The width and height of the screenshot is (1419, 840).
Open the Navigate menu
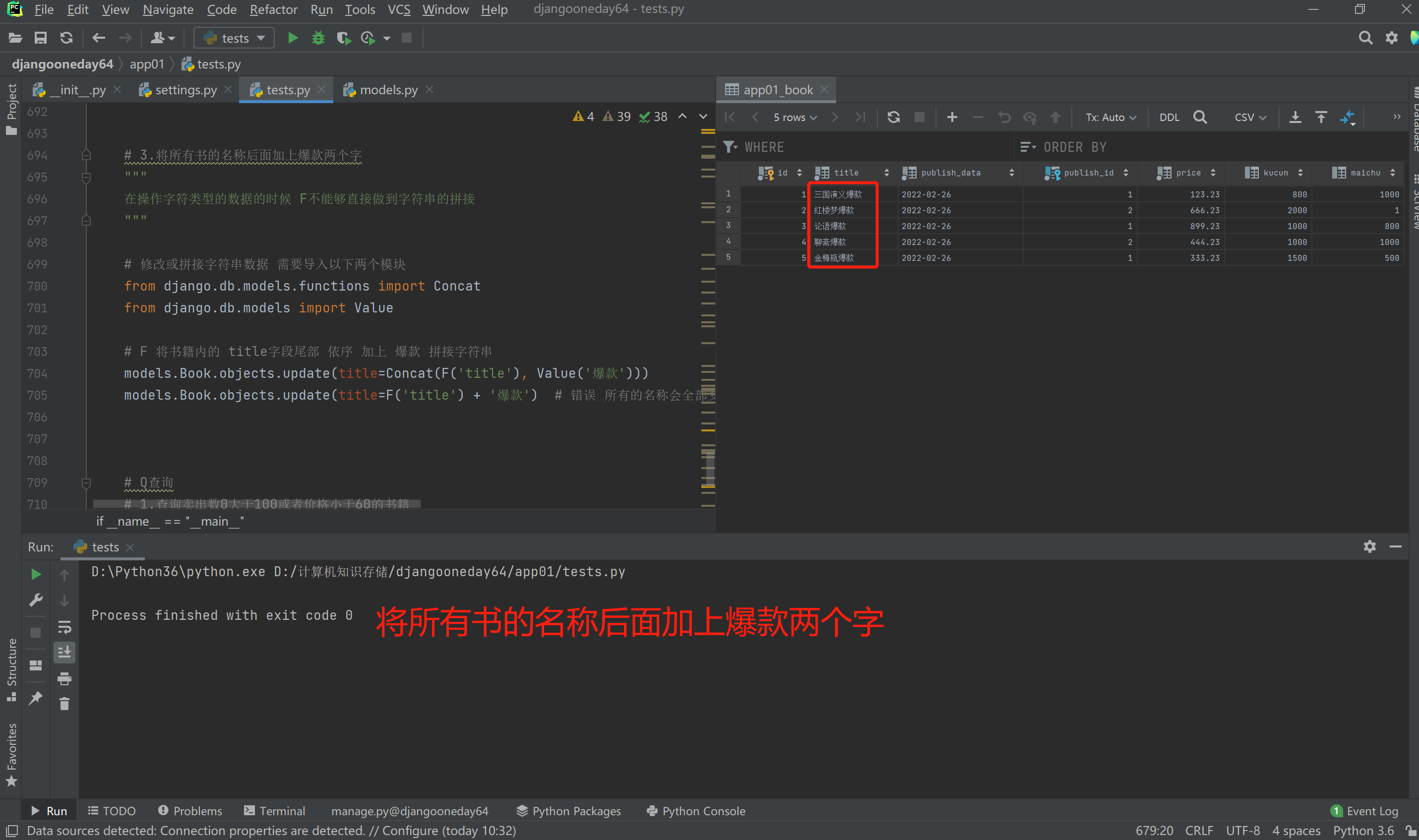click(x=168, y=9)
